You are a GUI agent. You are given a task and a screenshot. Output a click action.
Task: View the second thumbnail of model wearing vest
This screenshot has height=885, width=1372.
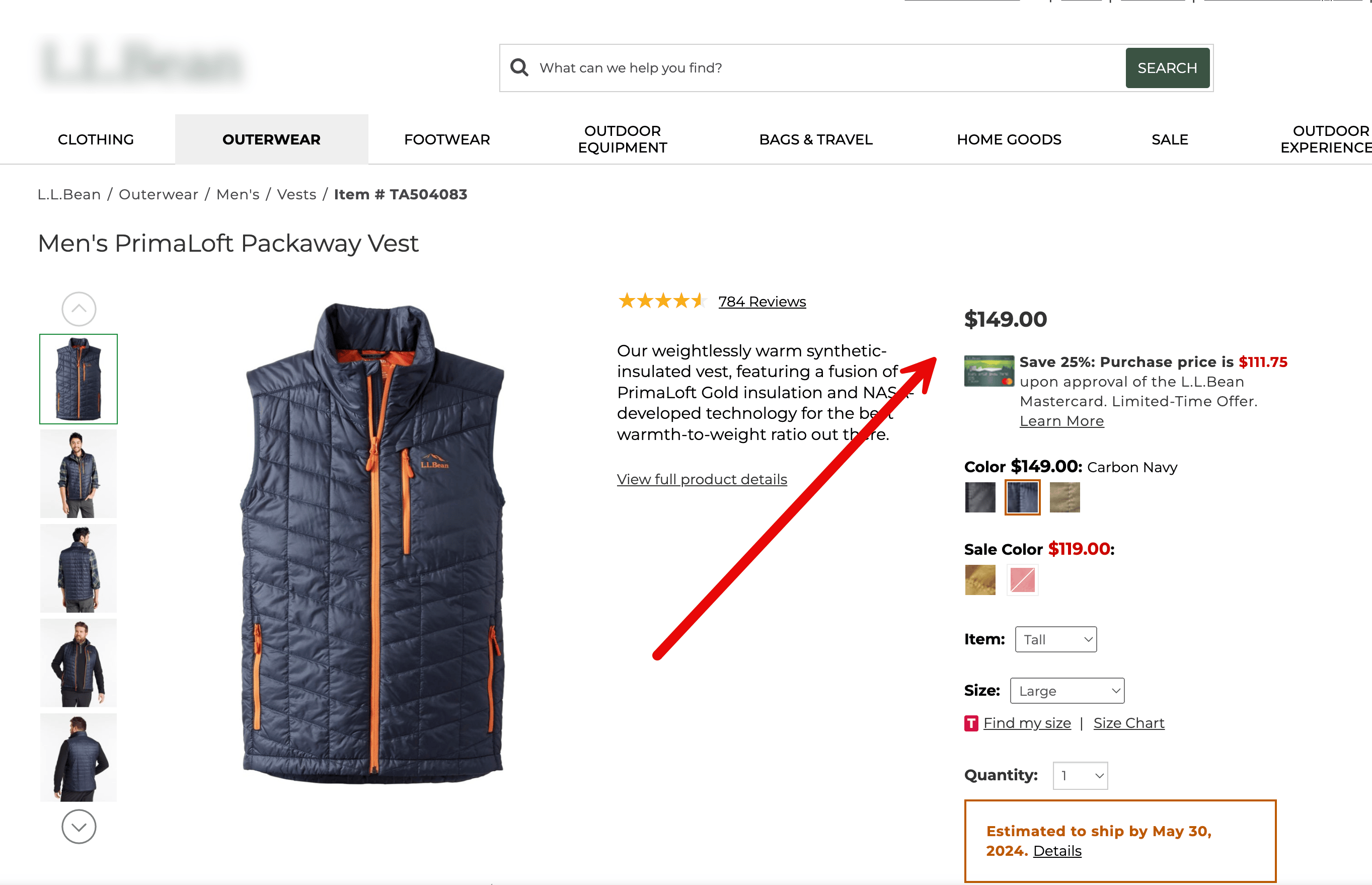pyautogui.click(x=79, y=474)
